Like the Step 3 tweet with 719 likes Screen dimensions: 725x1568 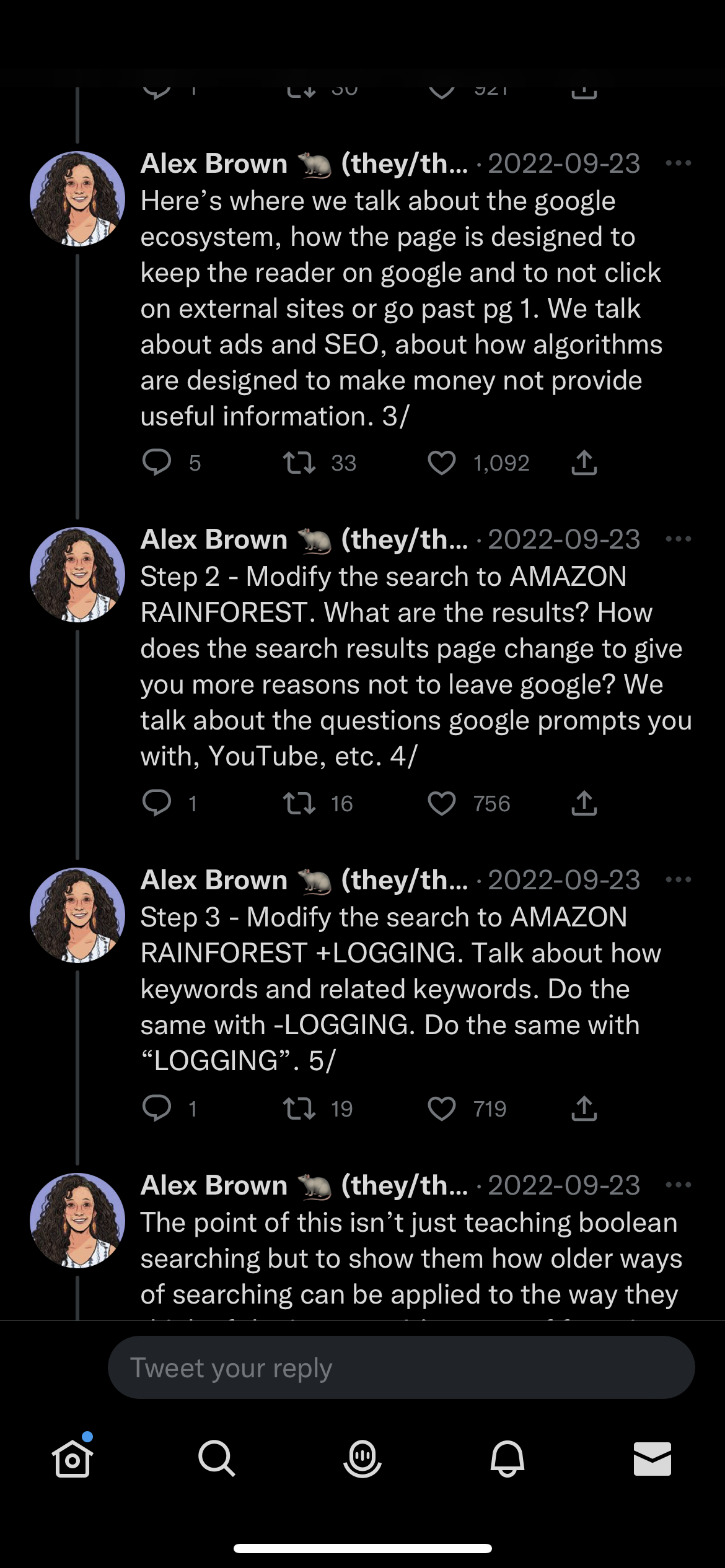click(x=442, y=1108)
